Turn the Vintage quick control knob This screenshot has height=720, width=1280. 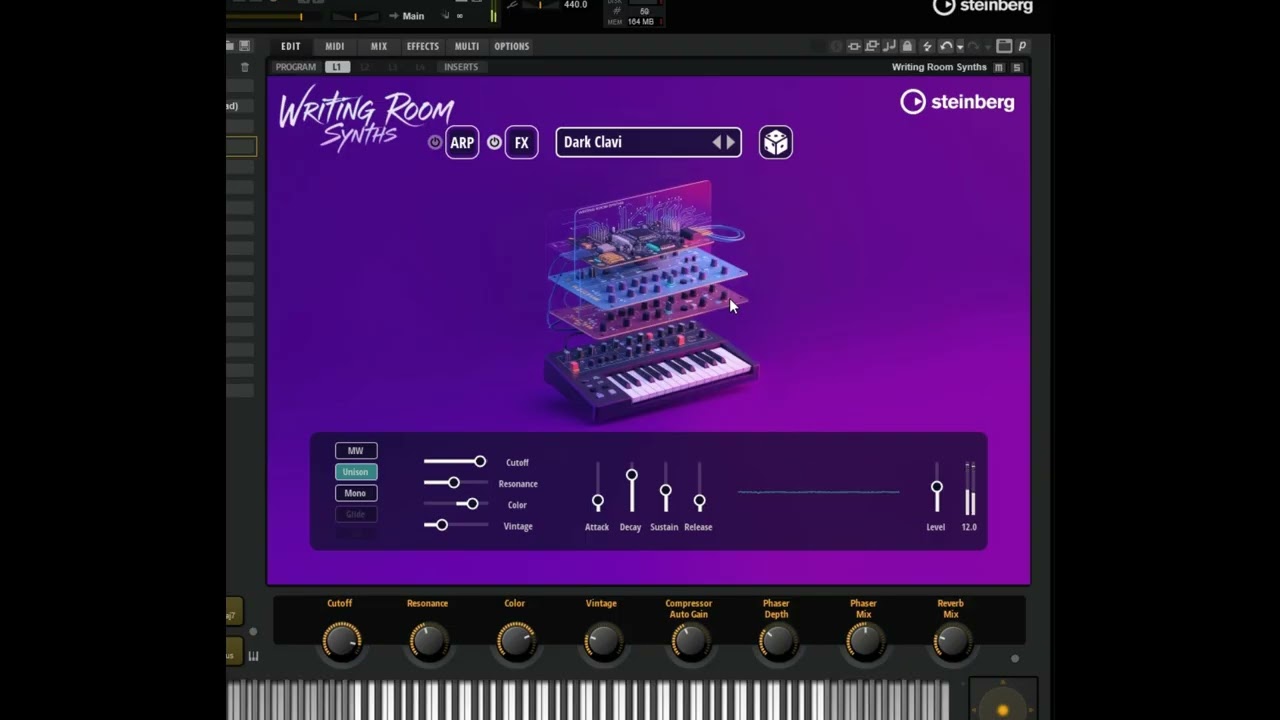click(602, 641)
